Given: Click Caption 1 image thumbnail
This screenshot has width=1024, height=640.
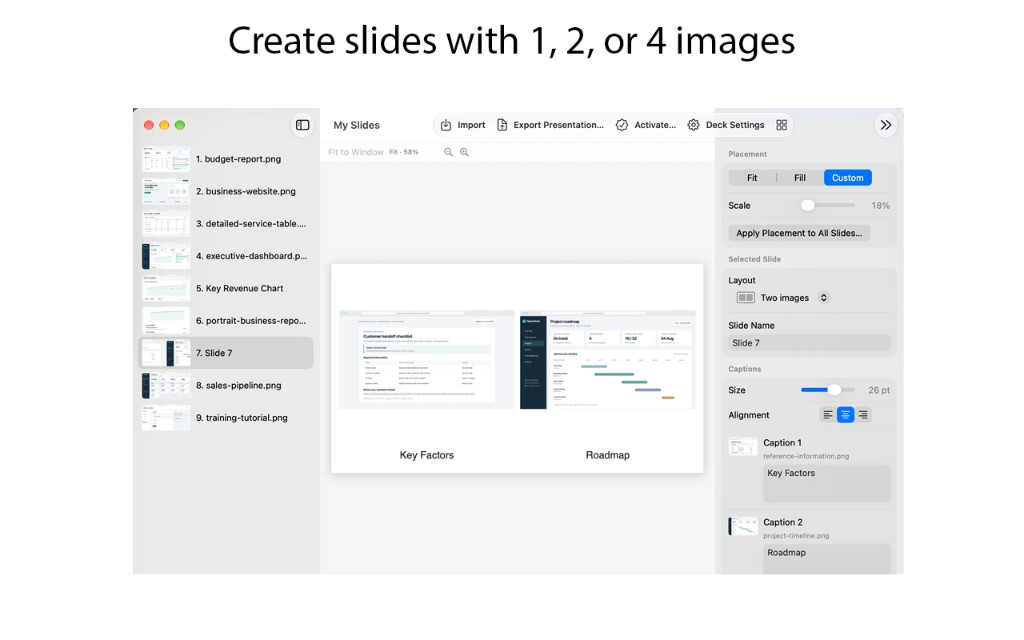Looking at the screenshot, I should tap(743, 447).
